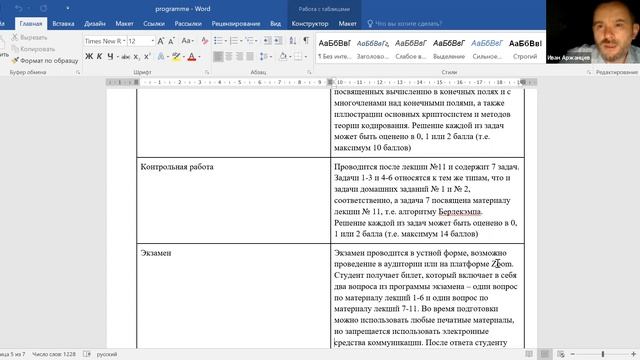Expand highlight color arrow
The height and width of the screenshot is (360, 640).
[x=184, y=57]
